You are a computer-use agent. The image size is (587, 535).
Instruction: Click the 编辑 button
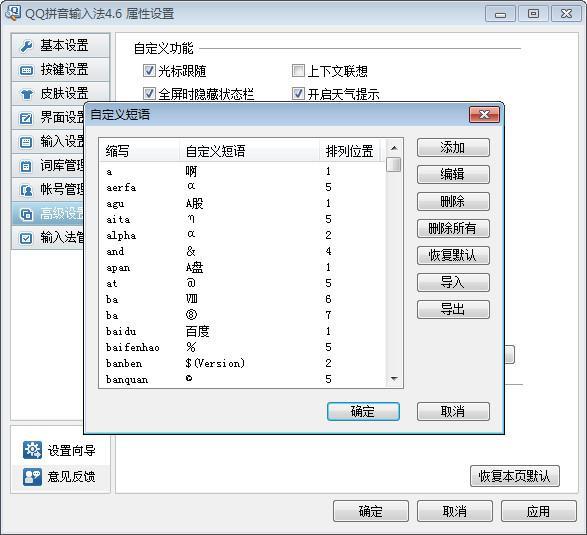(x=453, y=174)
